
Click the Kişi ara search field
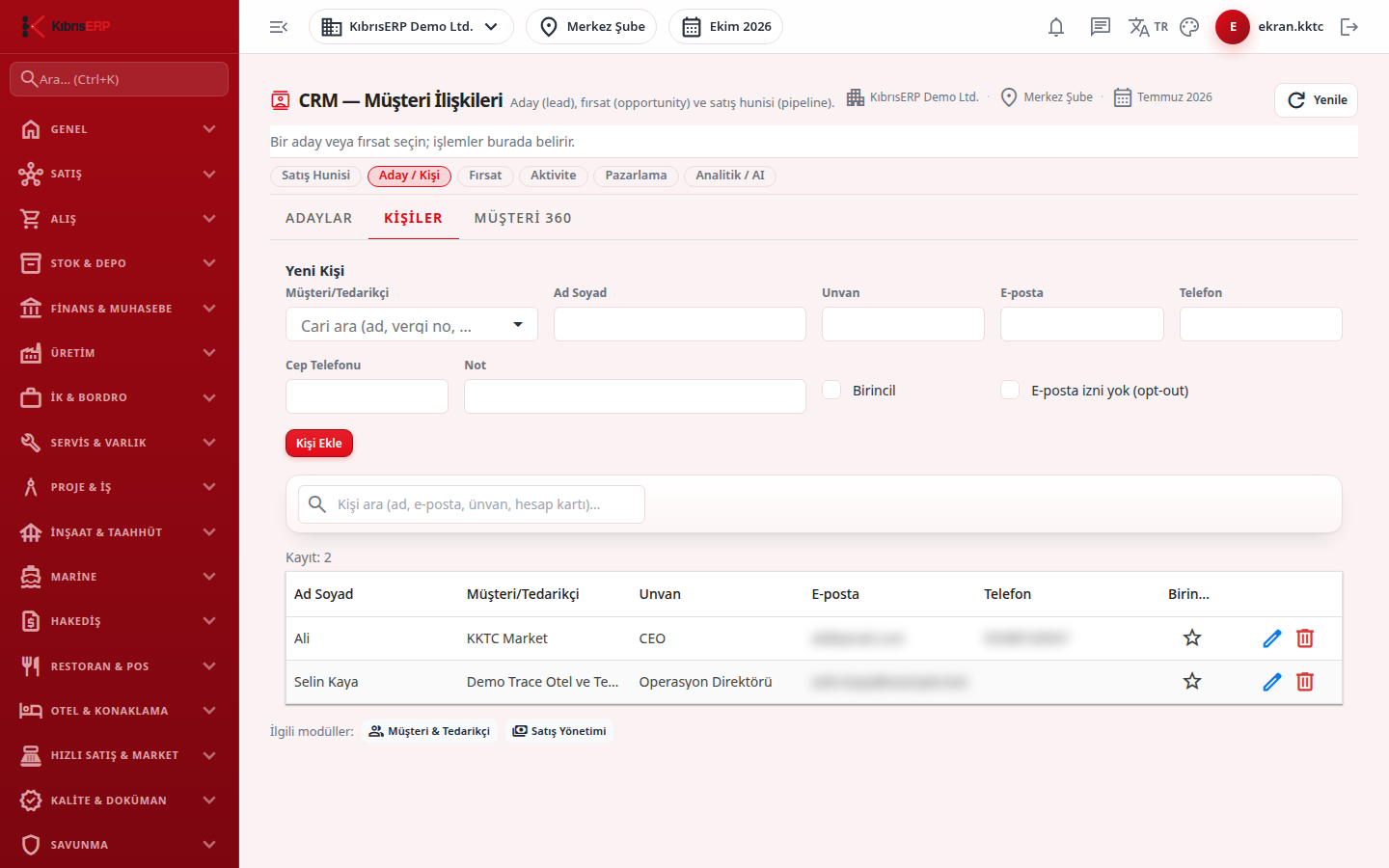click(x=471, y=504)
